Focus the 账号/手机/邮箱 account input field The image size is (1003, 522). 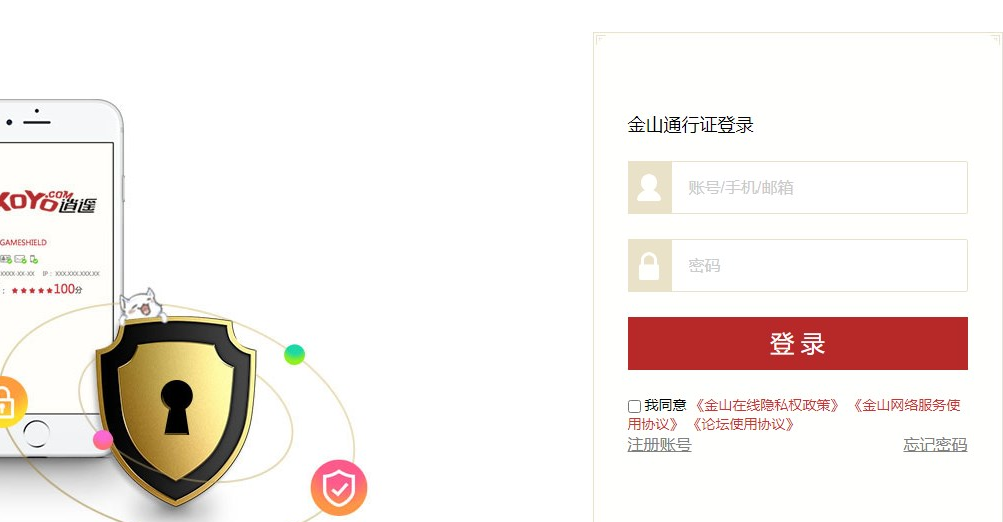pos(819,187)
